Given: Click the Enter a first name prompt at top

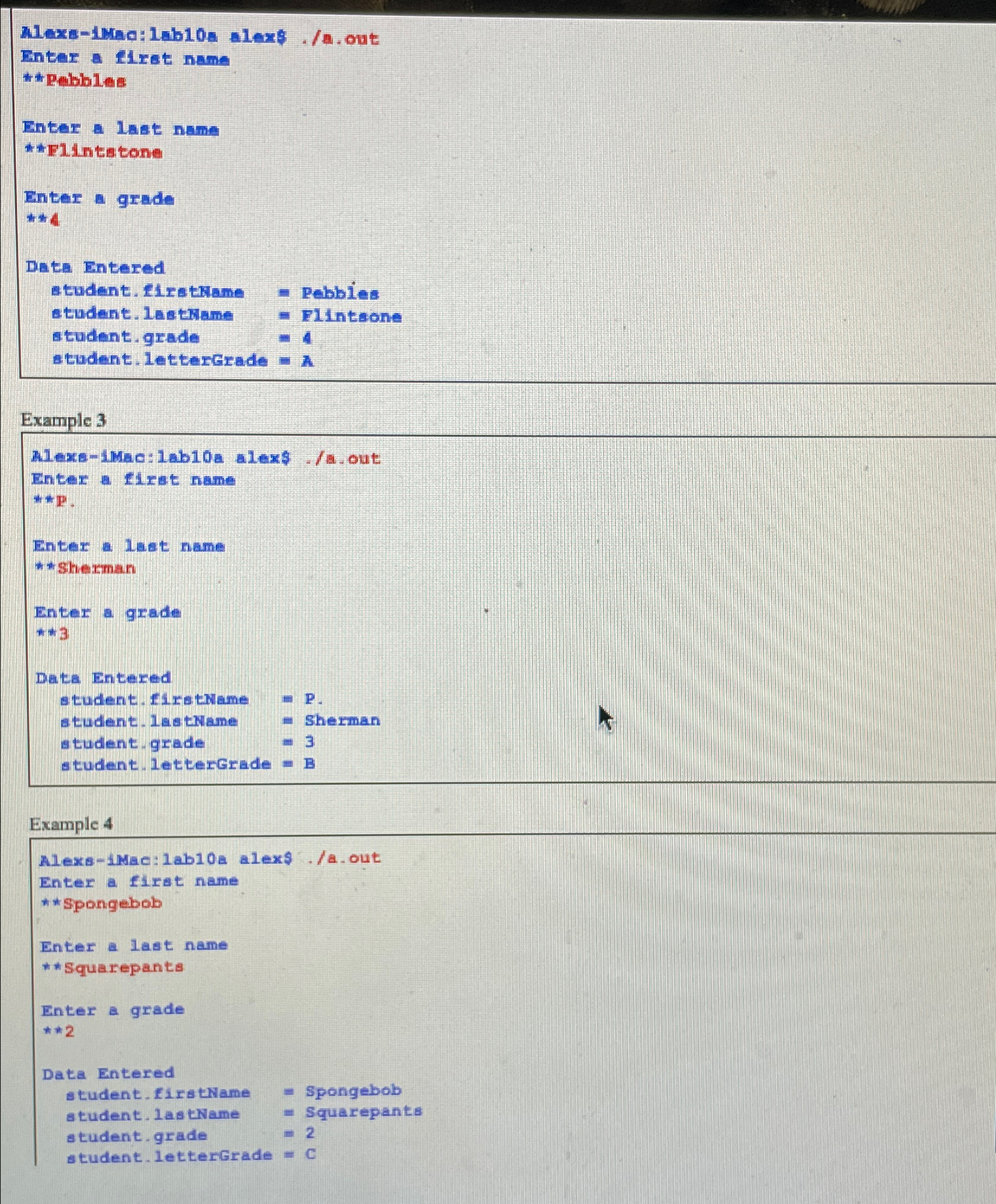Looking at the screenshot, I should (124, 58).
